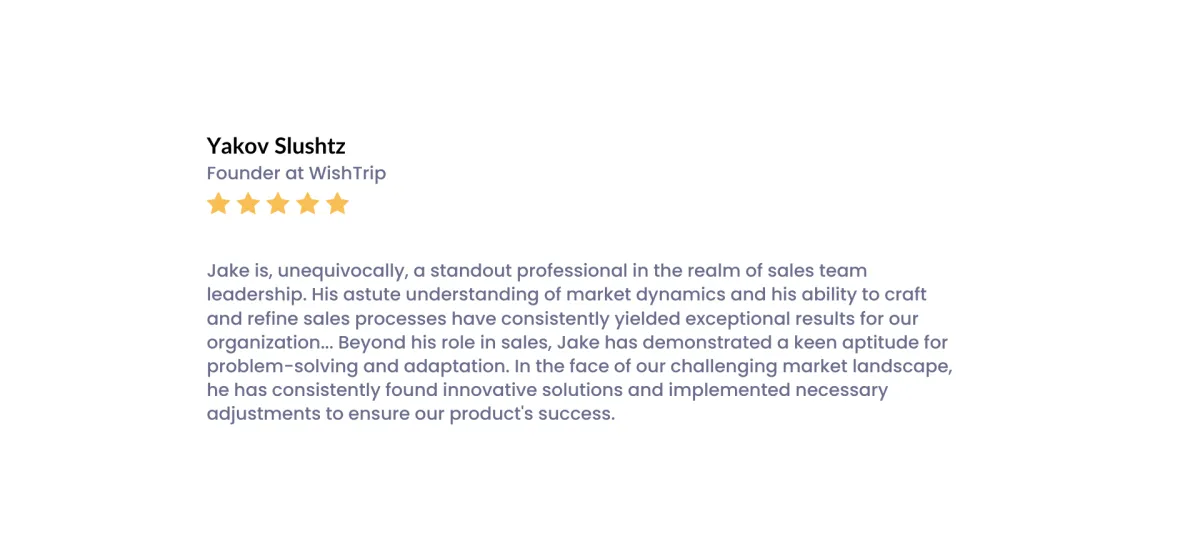Click the first rating star
Viewport: 1200px width, 559px height.
coord(218,204)
